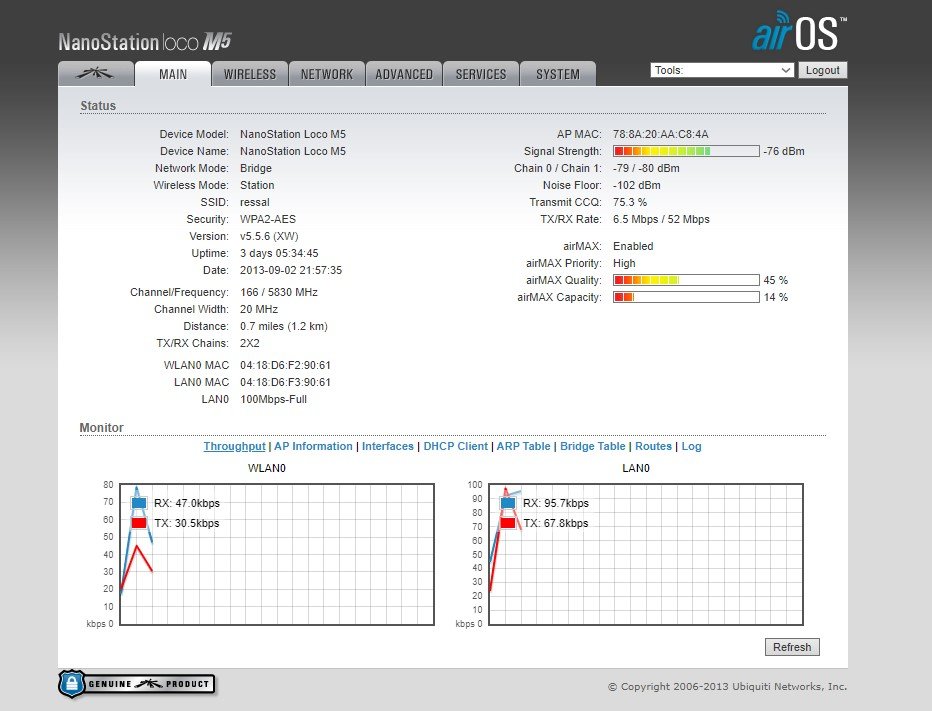Click the red TX legend square in LAN0 graph
Viewport: 932px width, 711px height.
508,523
